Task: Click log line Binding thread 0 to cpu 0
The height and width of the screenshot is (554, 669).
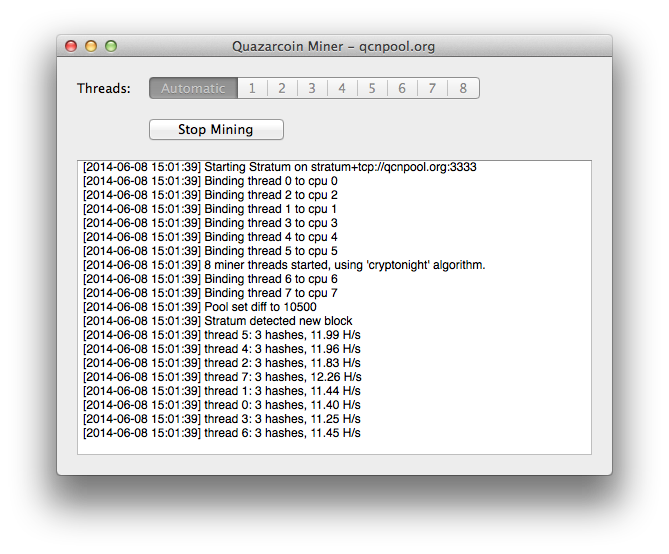Action: (210, 181)
